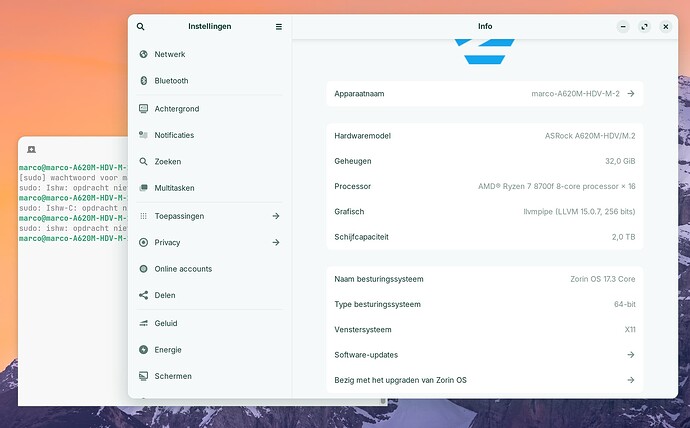Click the '64-bit' OS type value

(x=625, y=304)
